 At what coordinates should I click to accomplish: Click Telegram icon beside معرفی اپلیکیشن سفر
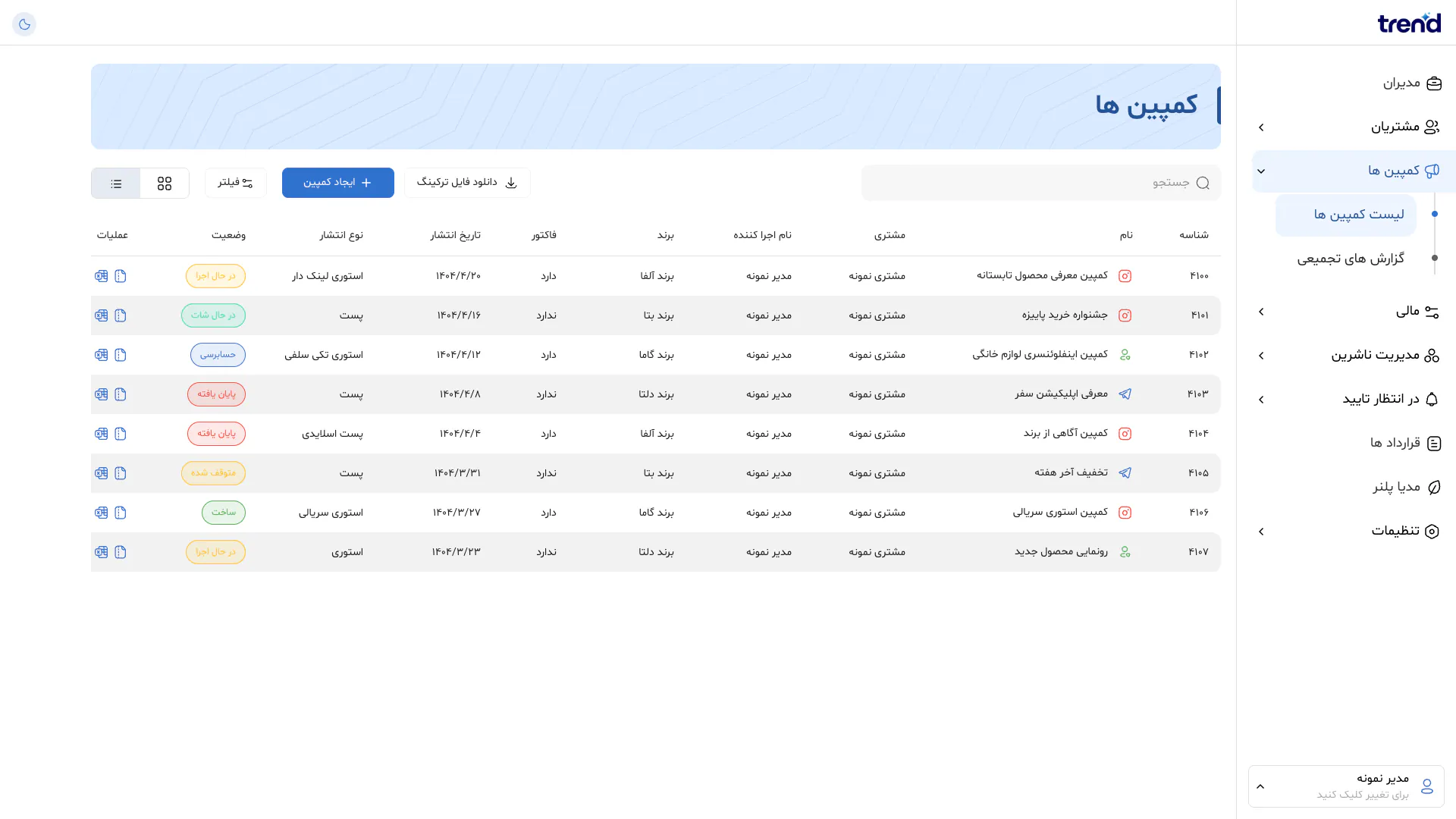[x=1125, y=394]
